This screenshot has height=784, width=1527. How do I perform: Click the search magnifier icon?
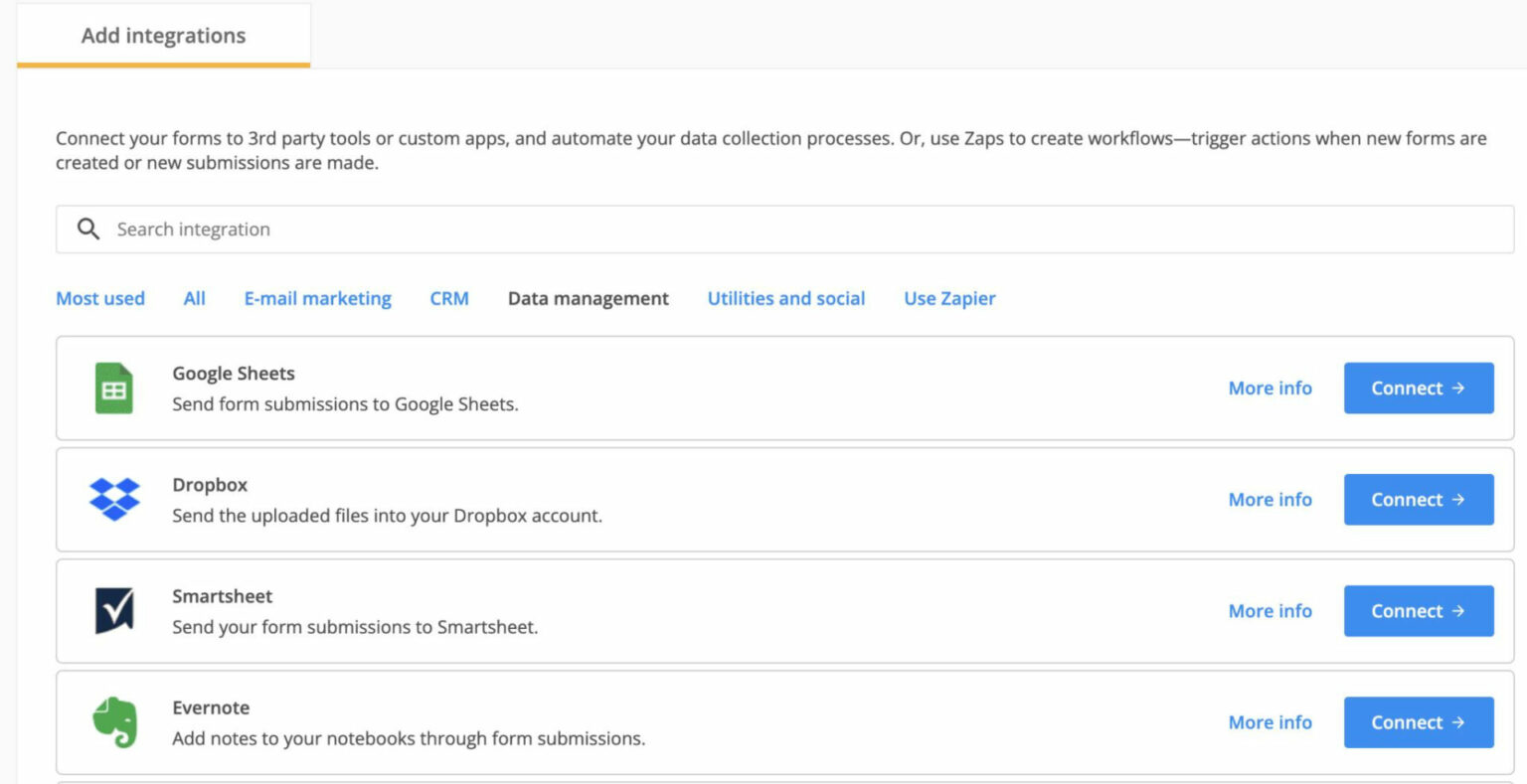pyautogui.click(x=88, y=230)
